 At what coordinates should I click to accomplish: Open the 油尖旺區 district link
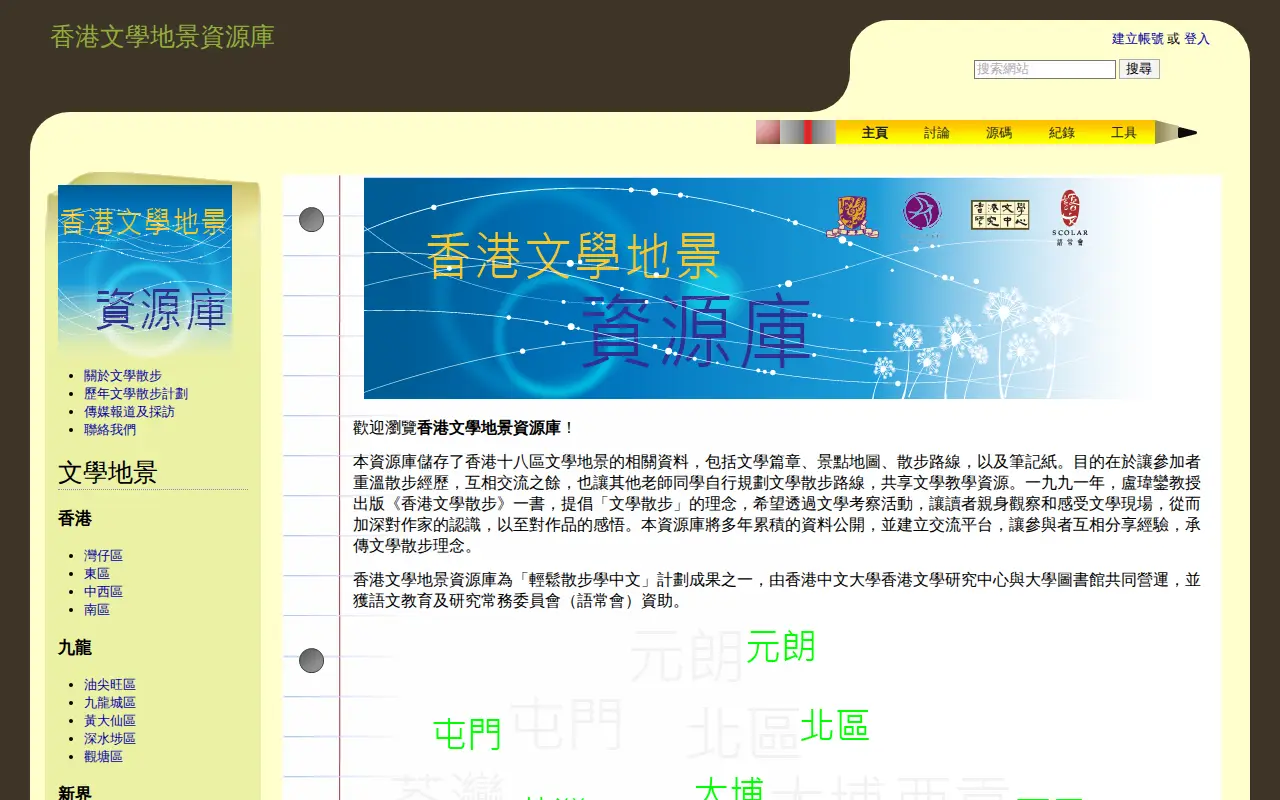click(x=110, y=685)
